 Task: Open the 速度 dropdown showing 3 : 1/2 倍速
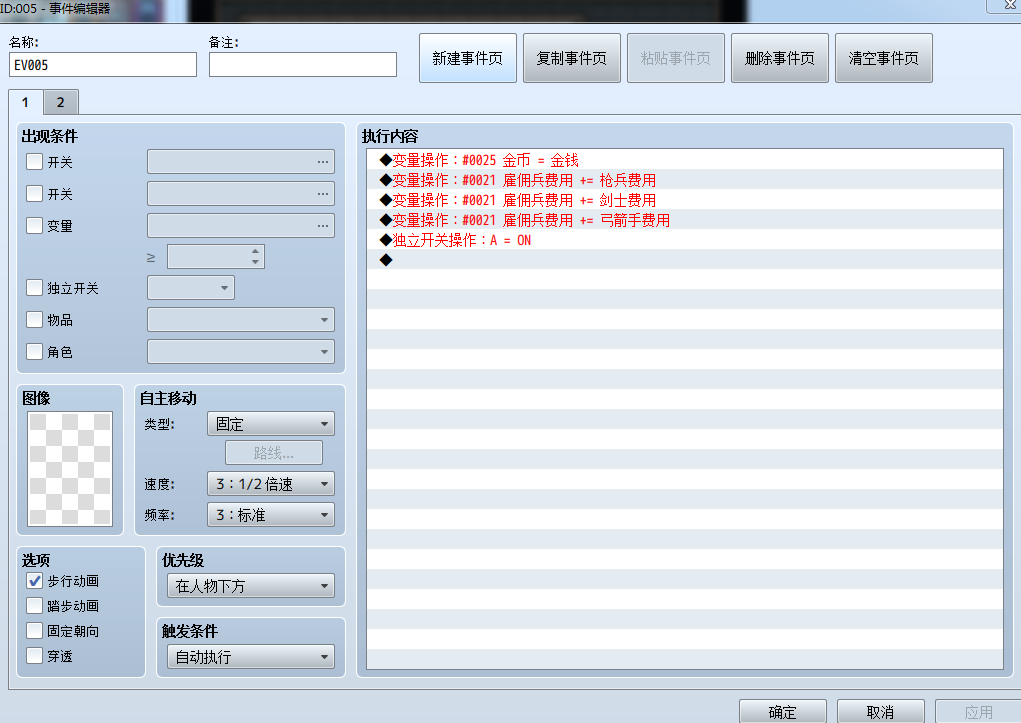(271, 484)
